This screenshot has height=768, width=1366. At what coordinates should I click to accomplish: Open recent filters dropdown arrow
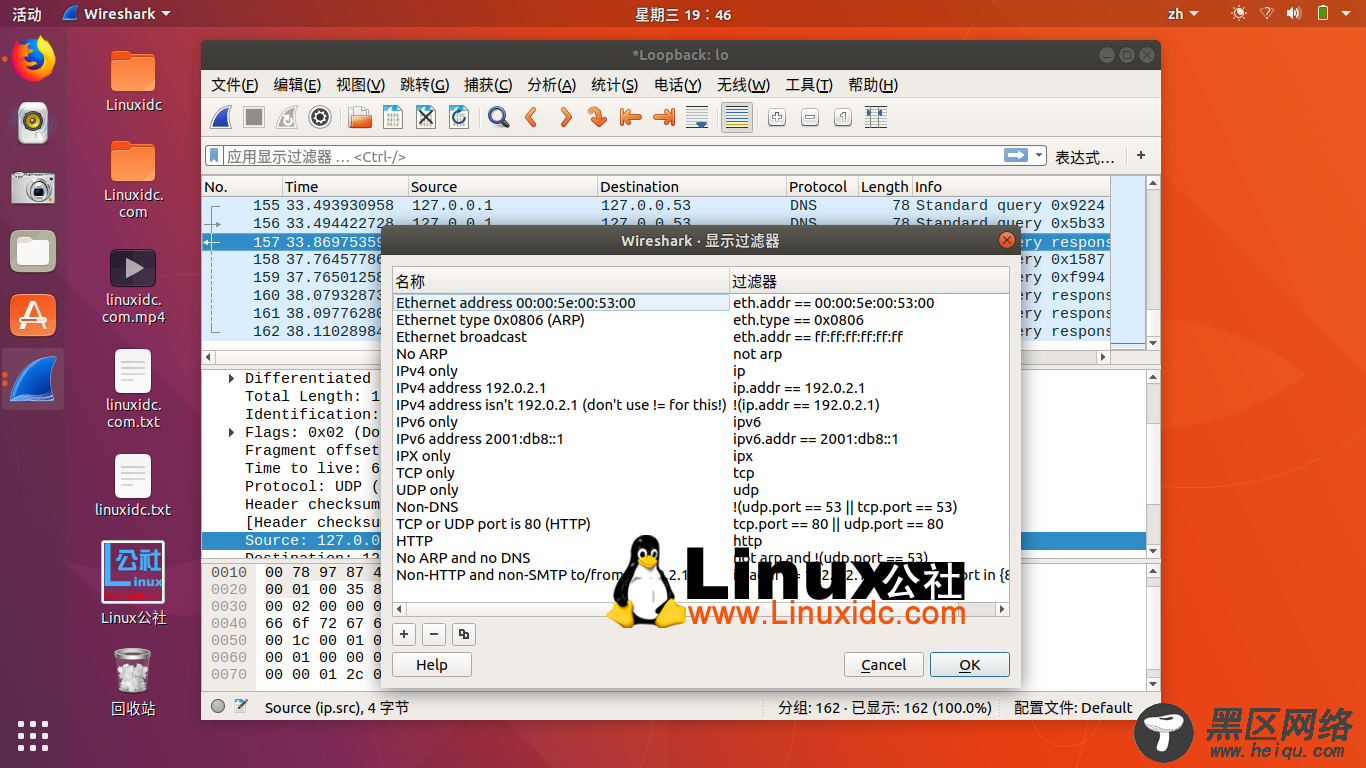(1040, 156)
